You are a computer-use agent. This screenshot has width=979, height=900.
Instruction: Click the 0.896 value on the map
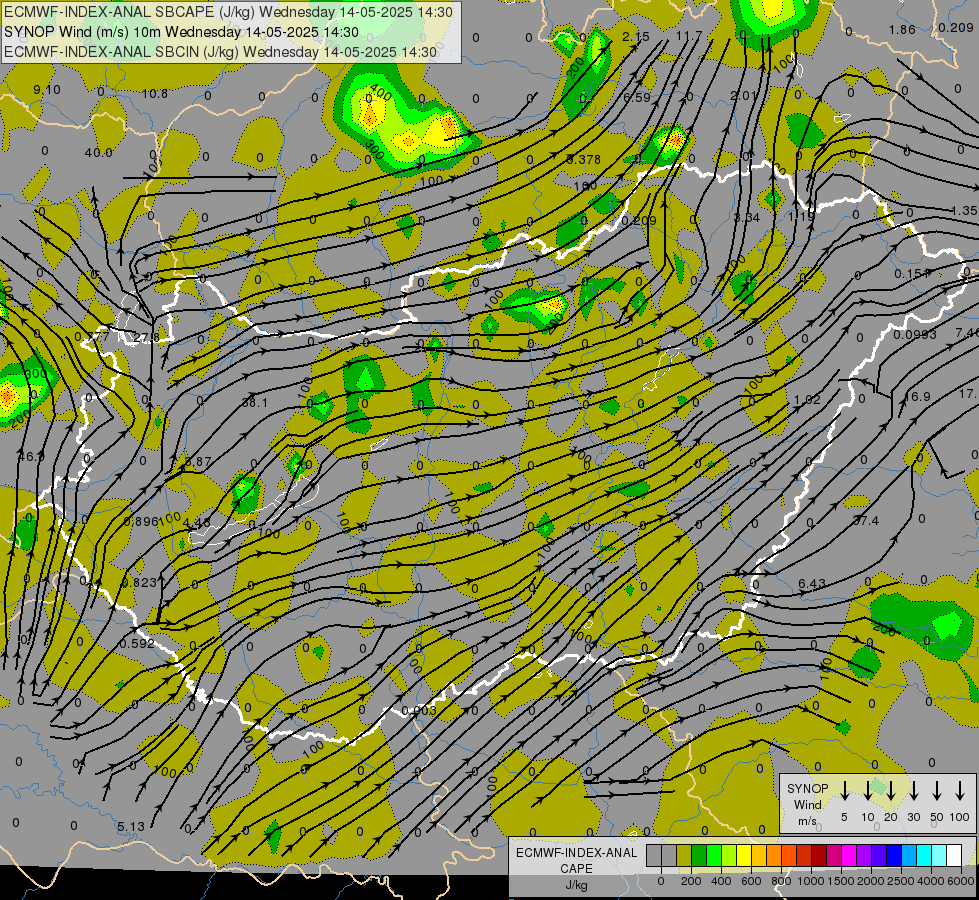pos(140,522)
